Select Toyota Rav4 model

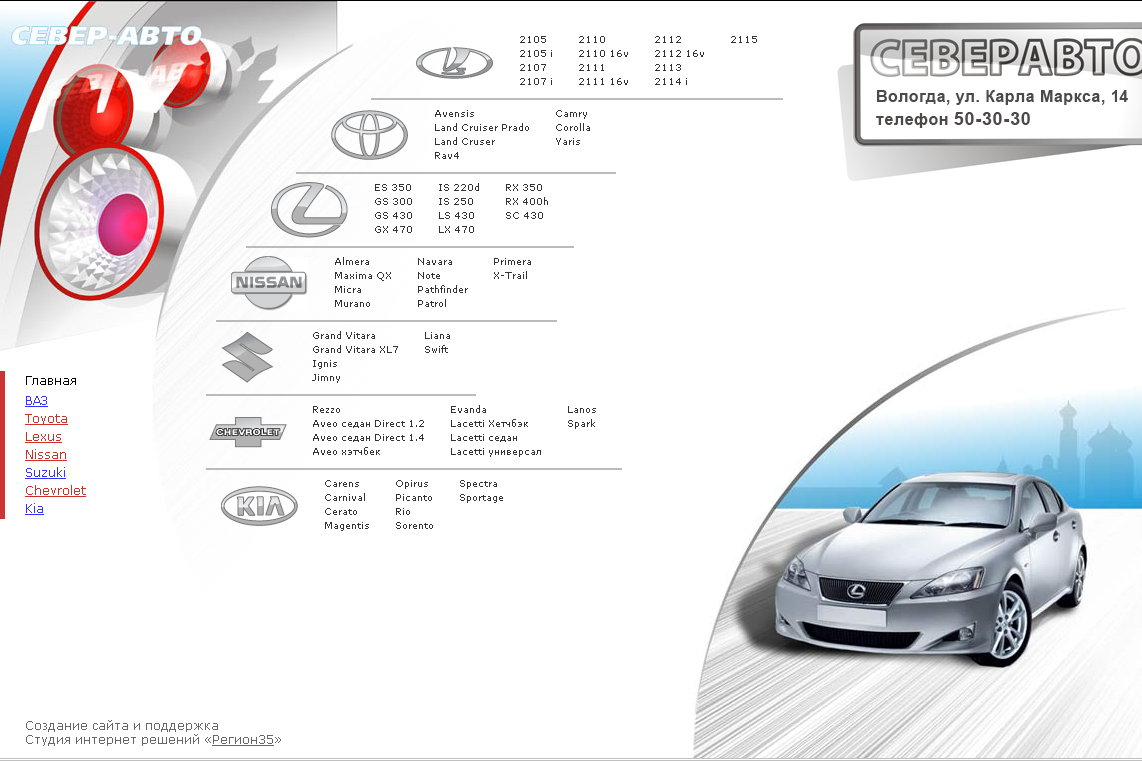click(x=446, y=156)
